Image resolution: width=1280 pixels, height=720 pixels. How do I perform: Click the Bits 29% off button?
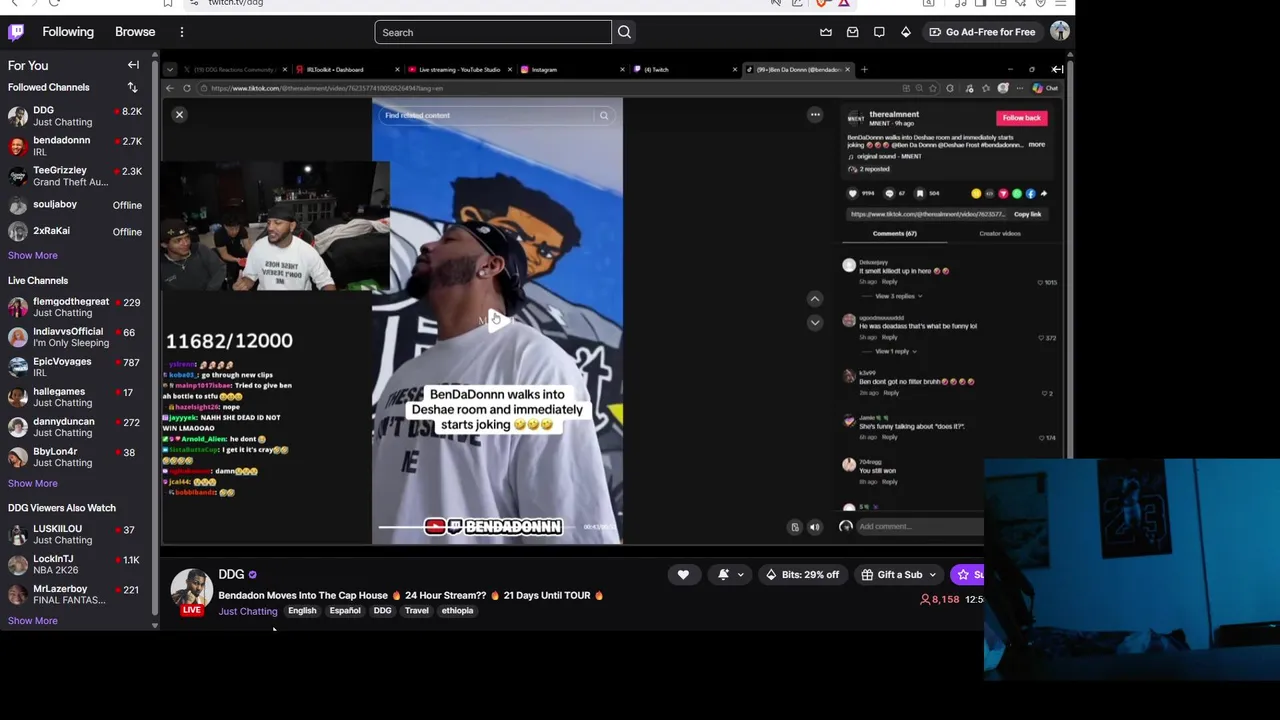pos(802,575)
